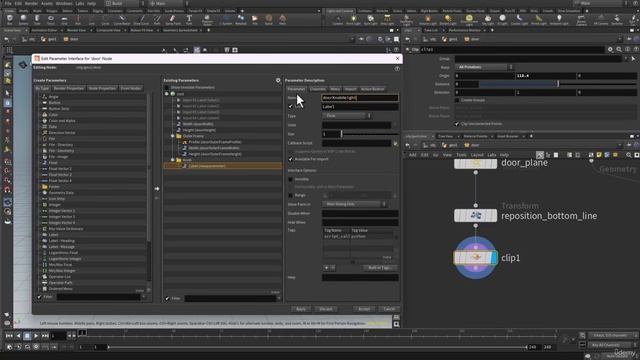Image resolution: width=640 pixels, height=360 pixels.
Task: Open parameter pane gear settings icon
Action: click(610, 49)
